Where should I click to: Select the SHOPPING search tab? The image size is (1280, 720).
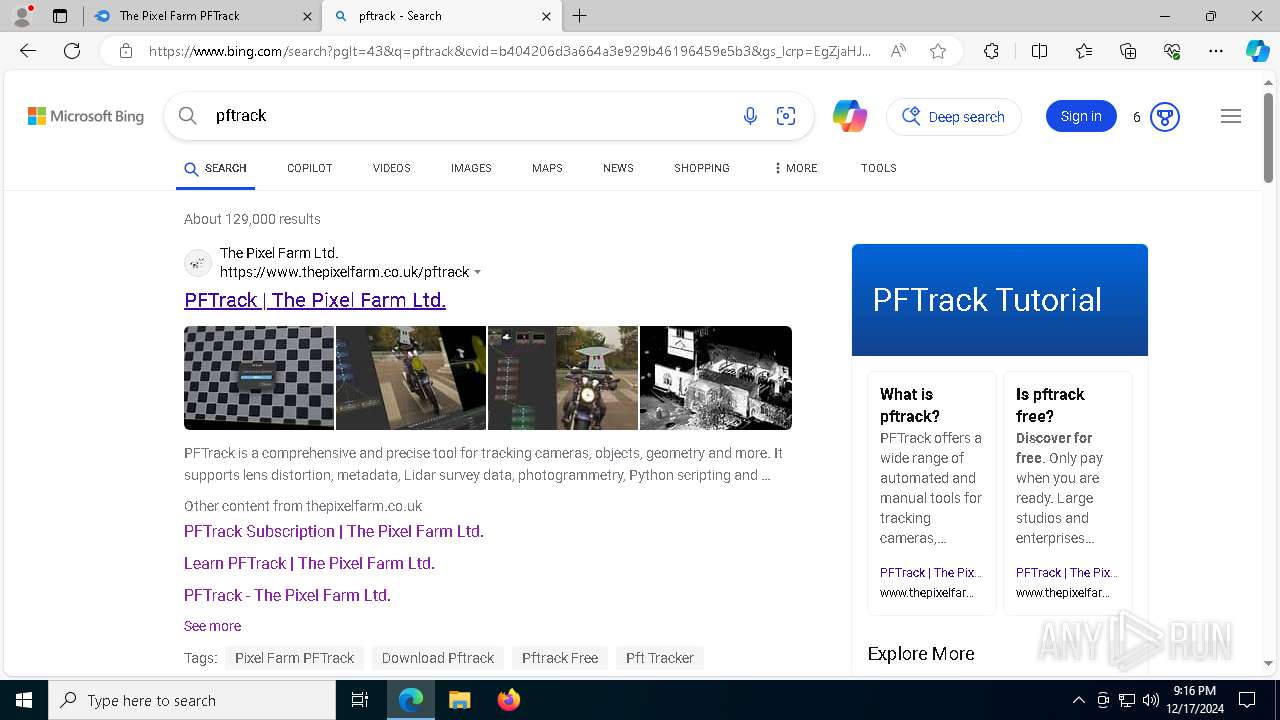(x=702, y=168)
